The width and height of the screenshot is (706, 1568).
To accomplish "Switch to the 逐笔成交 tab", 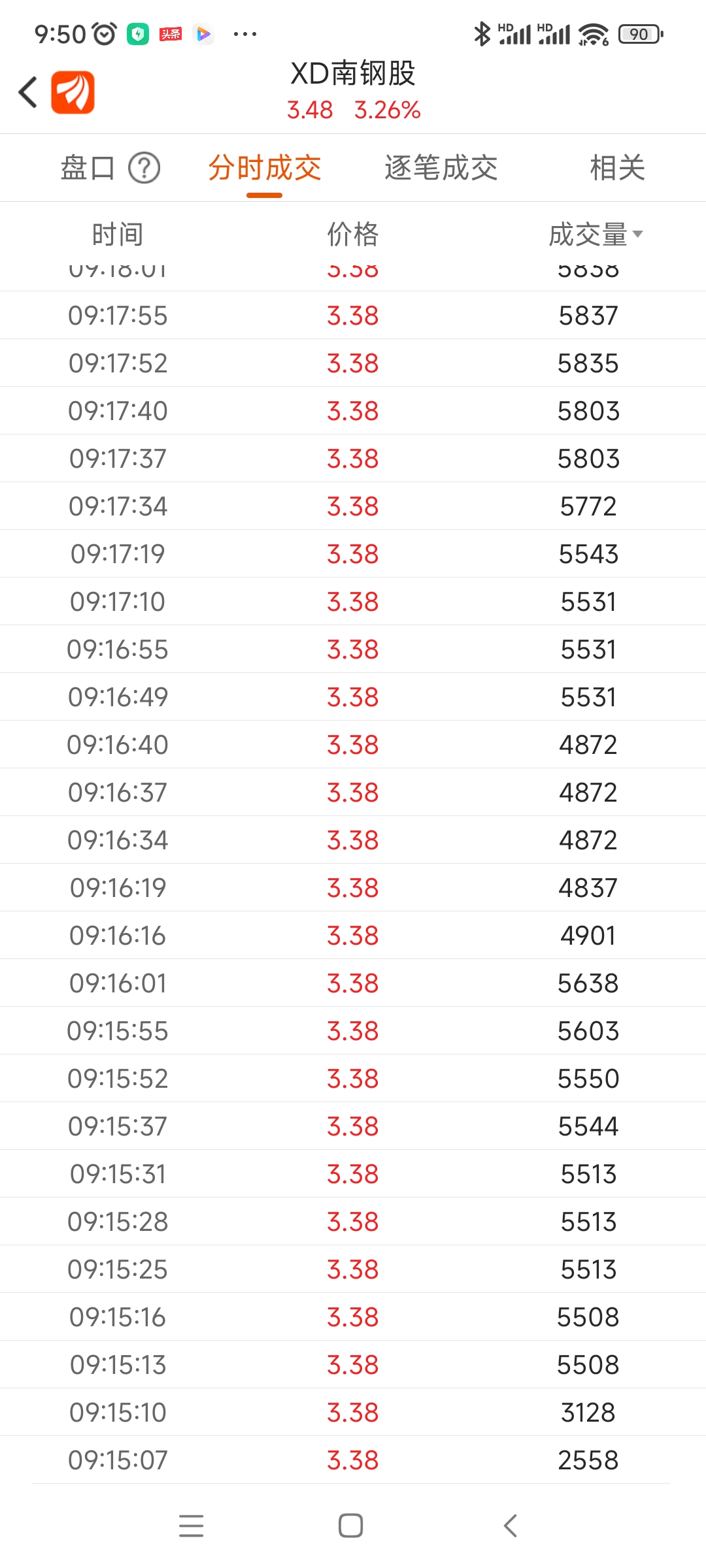I will pyautogui.click(x=441, y=168).
